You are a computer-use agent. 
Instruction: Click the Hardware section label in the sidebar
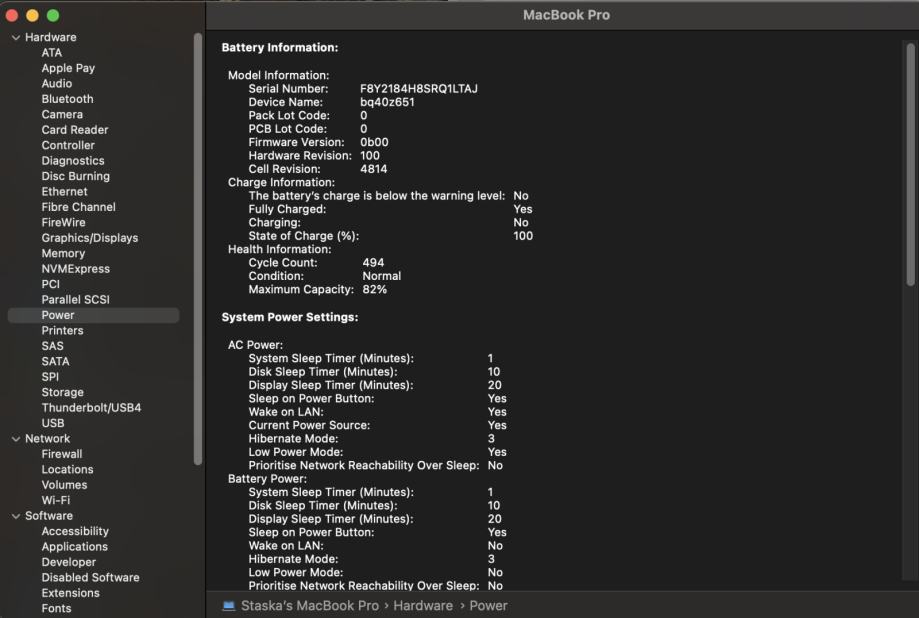click(x=50, y=37)
